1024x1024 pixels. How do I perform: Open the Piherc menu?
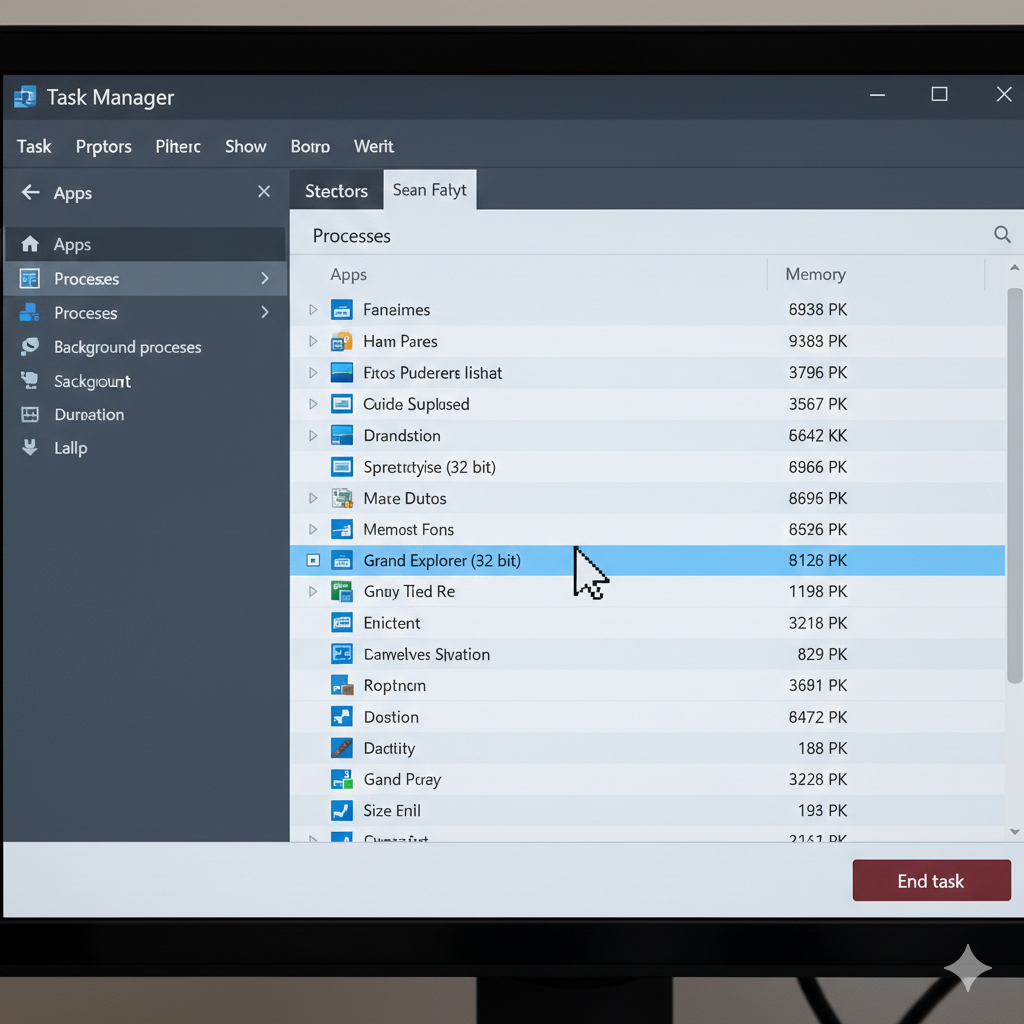pyautogui.click(x=178, y=146)
